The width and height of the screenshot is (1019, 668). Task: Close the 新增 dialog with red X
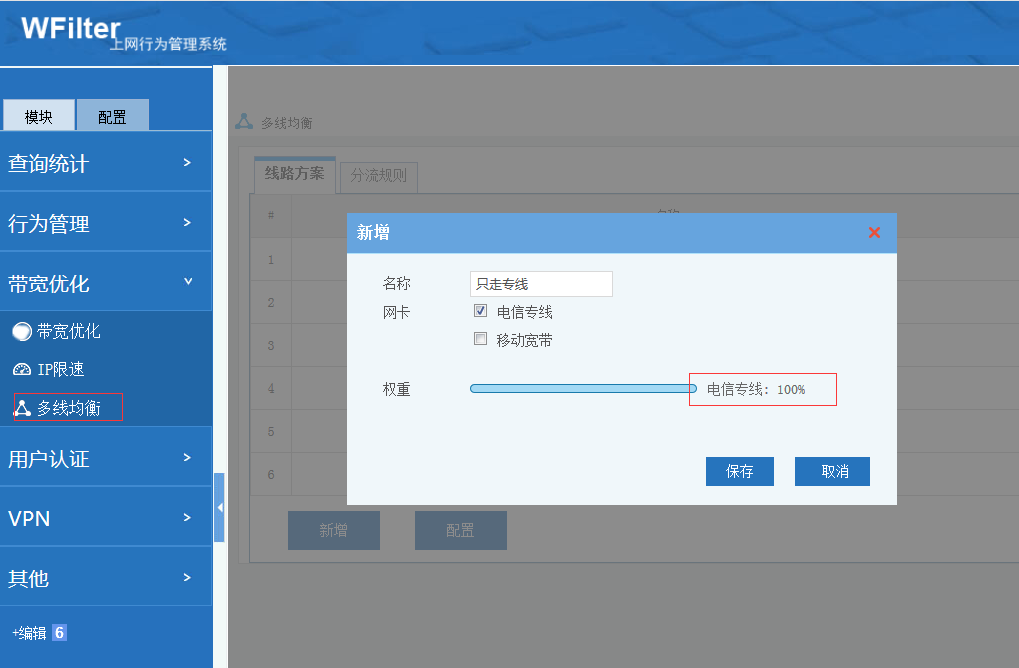point(874,233)
